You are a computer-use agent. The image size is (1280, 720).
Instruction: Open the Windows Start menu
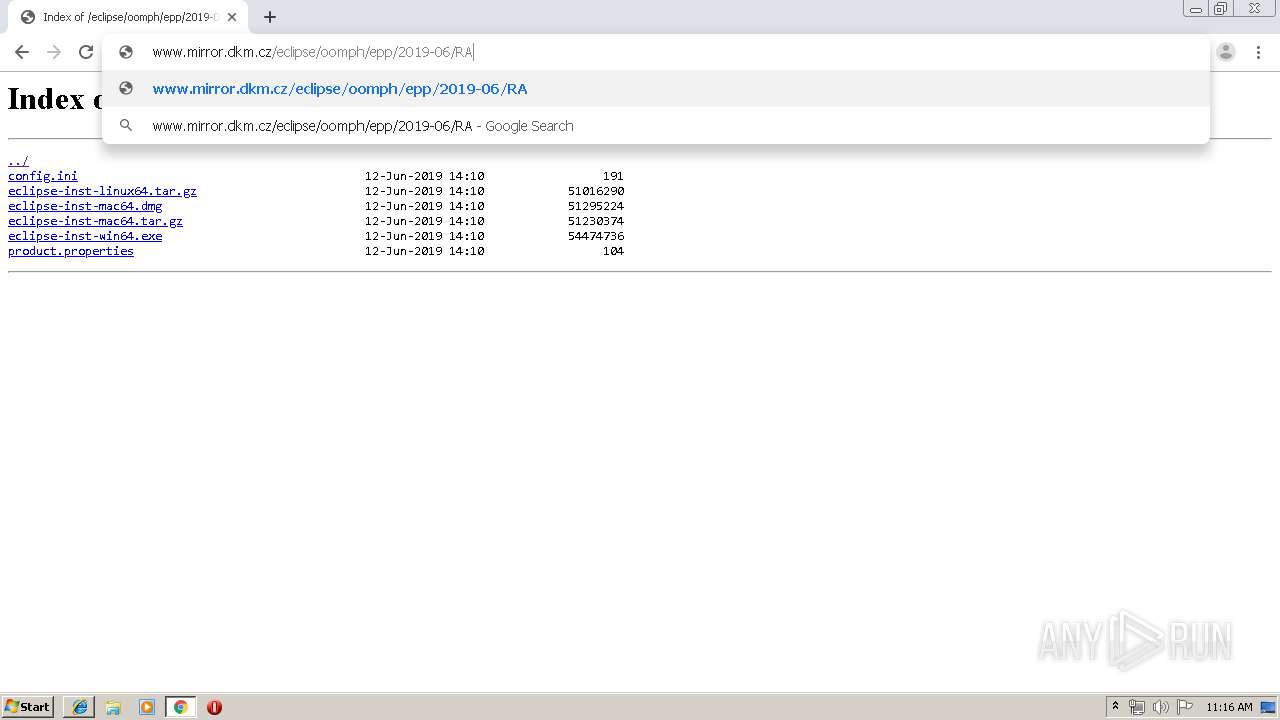(28, 707)
